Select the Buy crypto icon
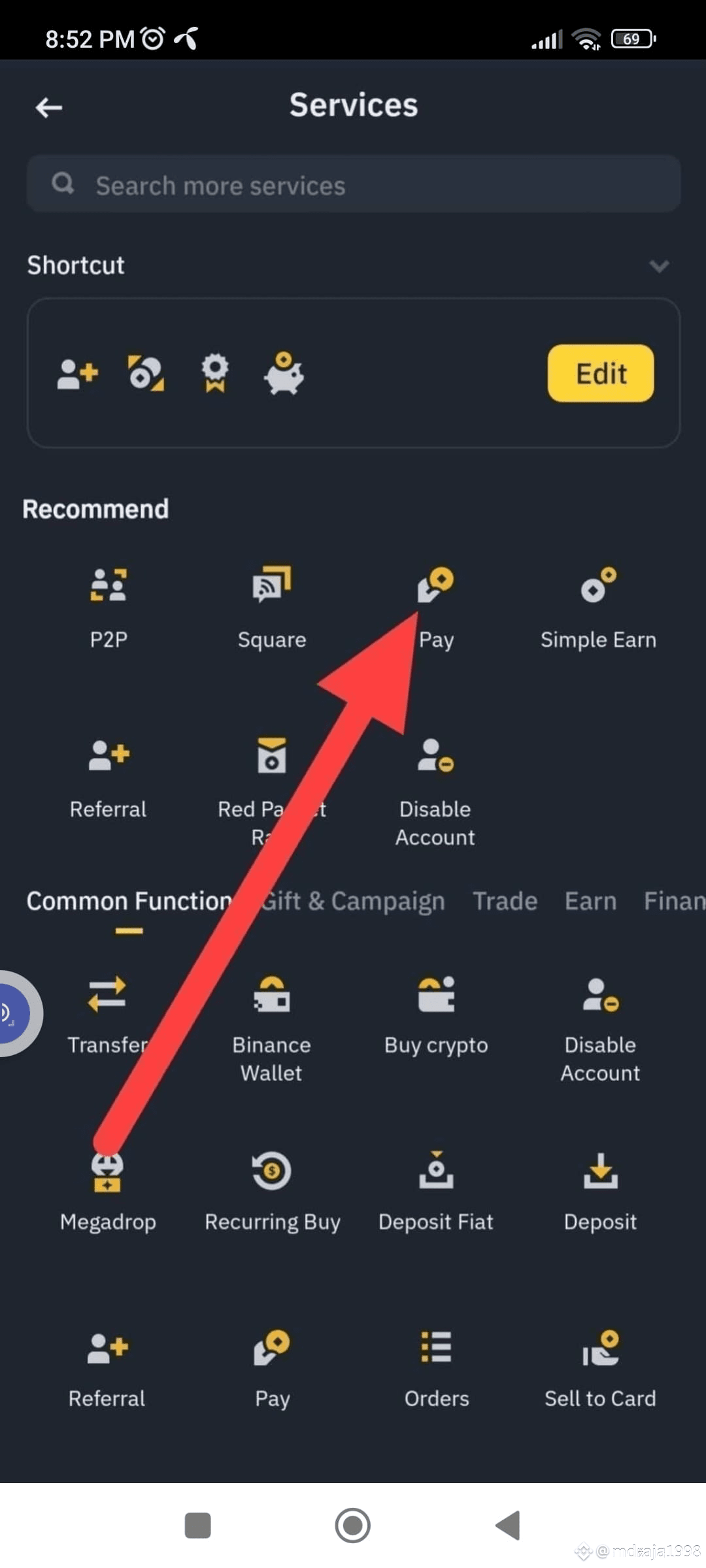706x1568 pixels. pyautogui.click(x=436, y=994)
